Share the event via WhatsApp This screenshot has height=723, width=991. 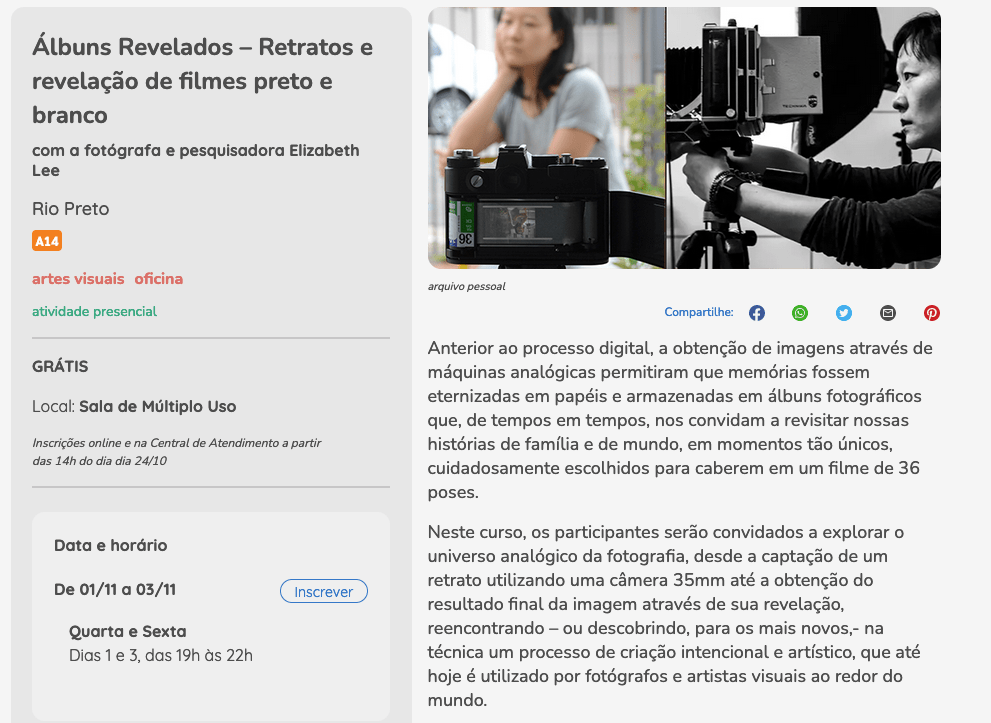(800, 313)
